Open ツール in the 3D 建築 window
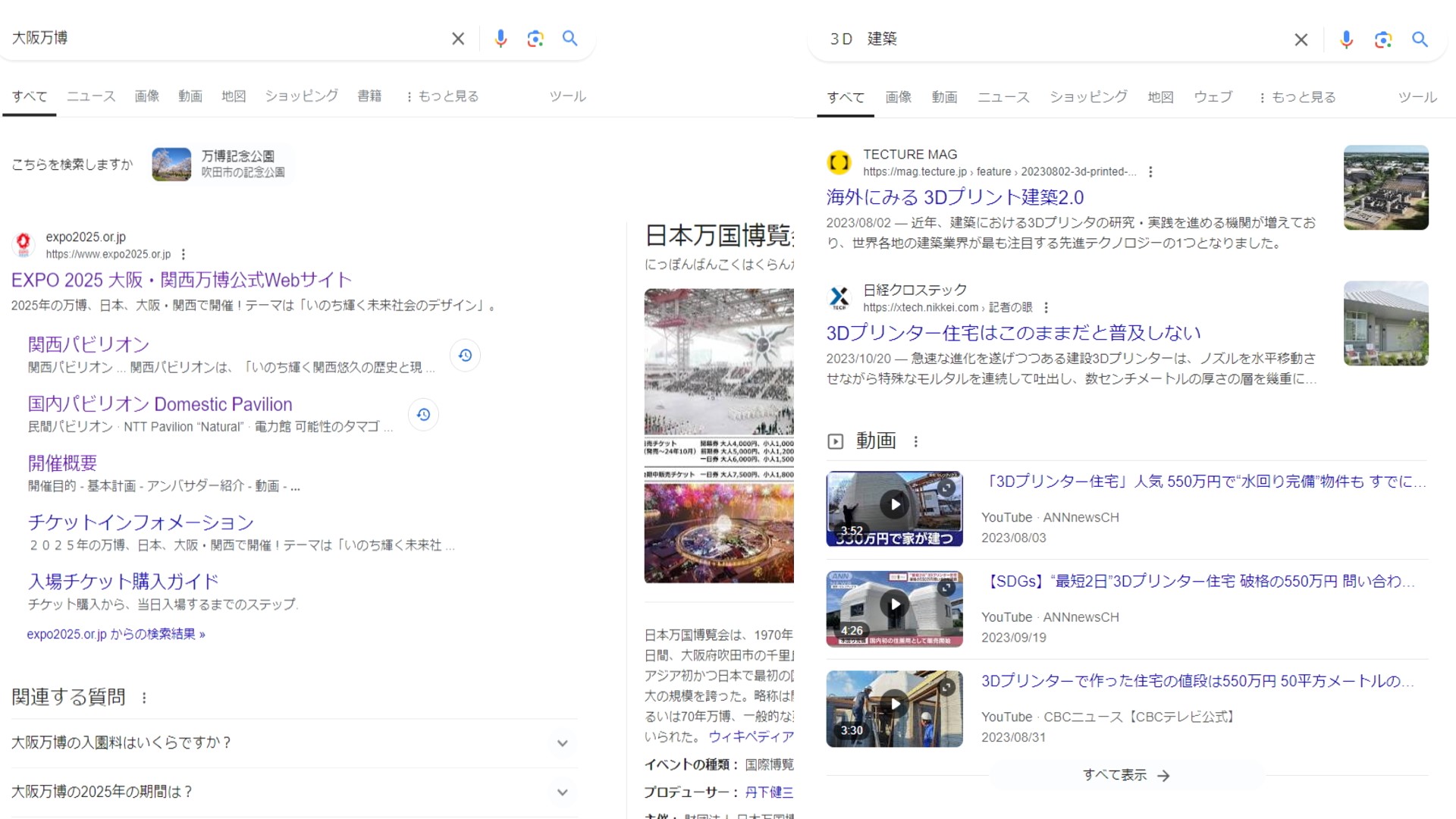Image resolution: width=1456 pixels, height=819 pixels. 1417,97
